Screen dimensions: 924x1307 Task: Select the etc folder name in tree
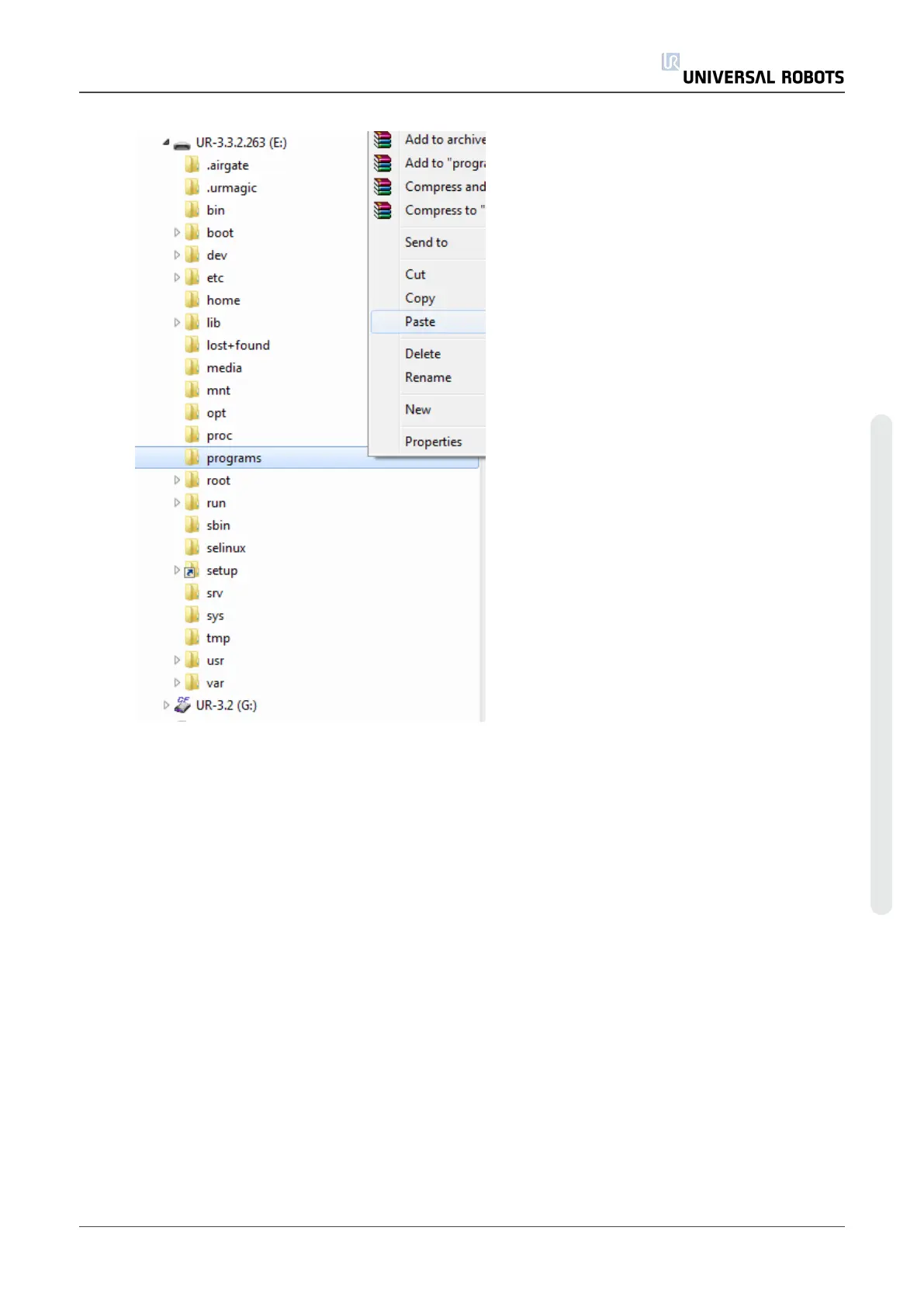(215, 277)
